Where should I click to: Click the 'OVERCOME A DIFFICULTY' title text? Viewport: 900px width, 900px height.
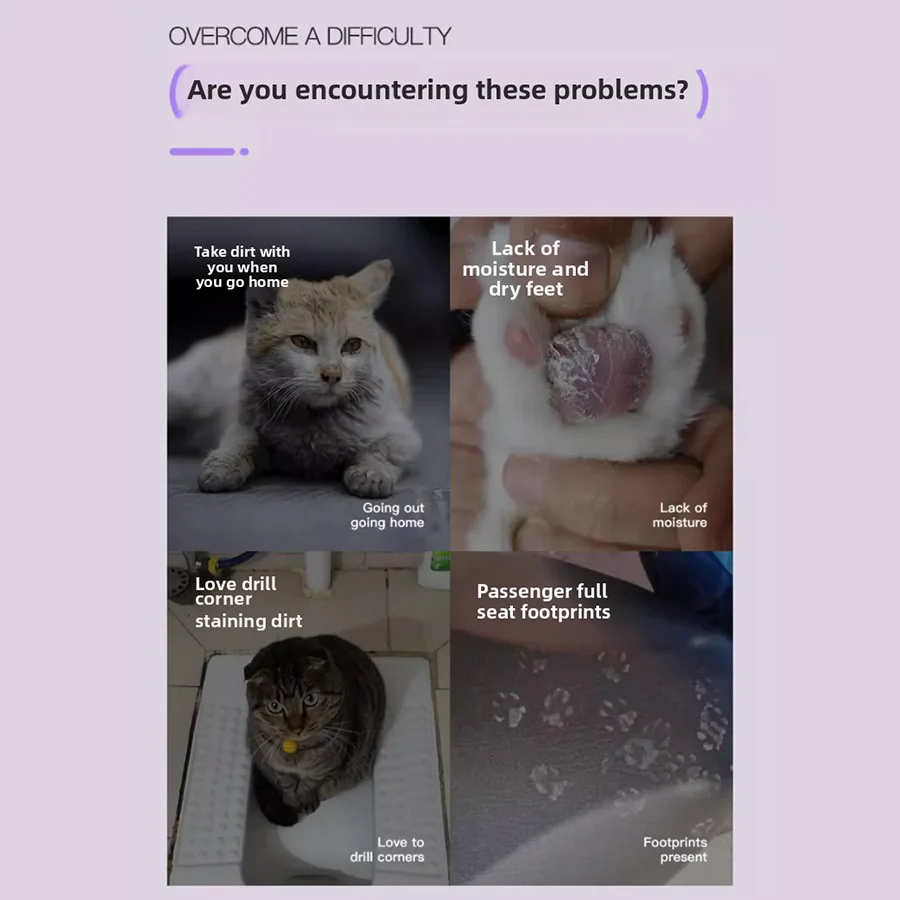309,36
